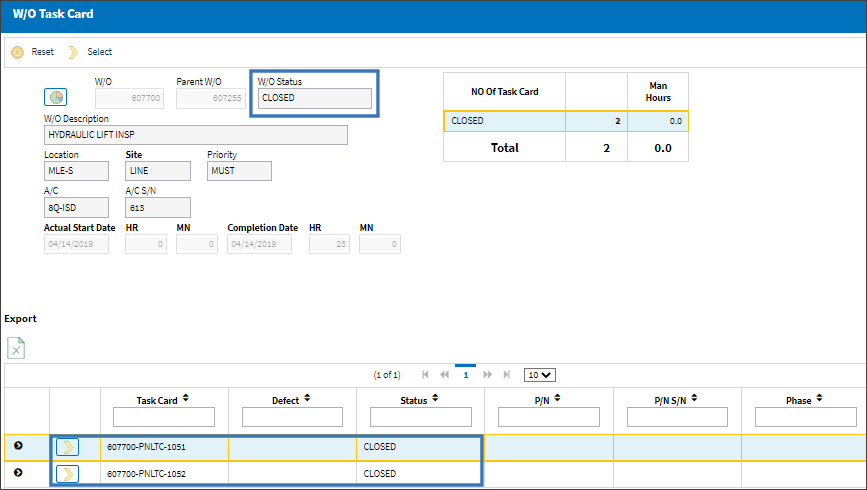This screenshot has width=867, height=490.
Task: Click the Select label in toolbar
Action: [x=100, y=51]
